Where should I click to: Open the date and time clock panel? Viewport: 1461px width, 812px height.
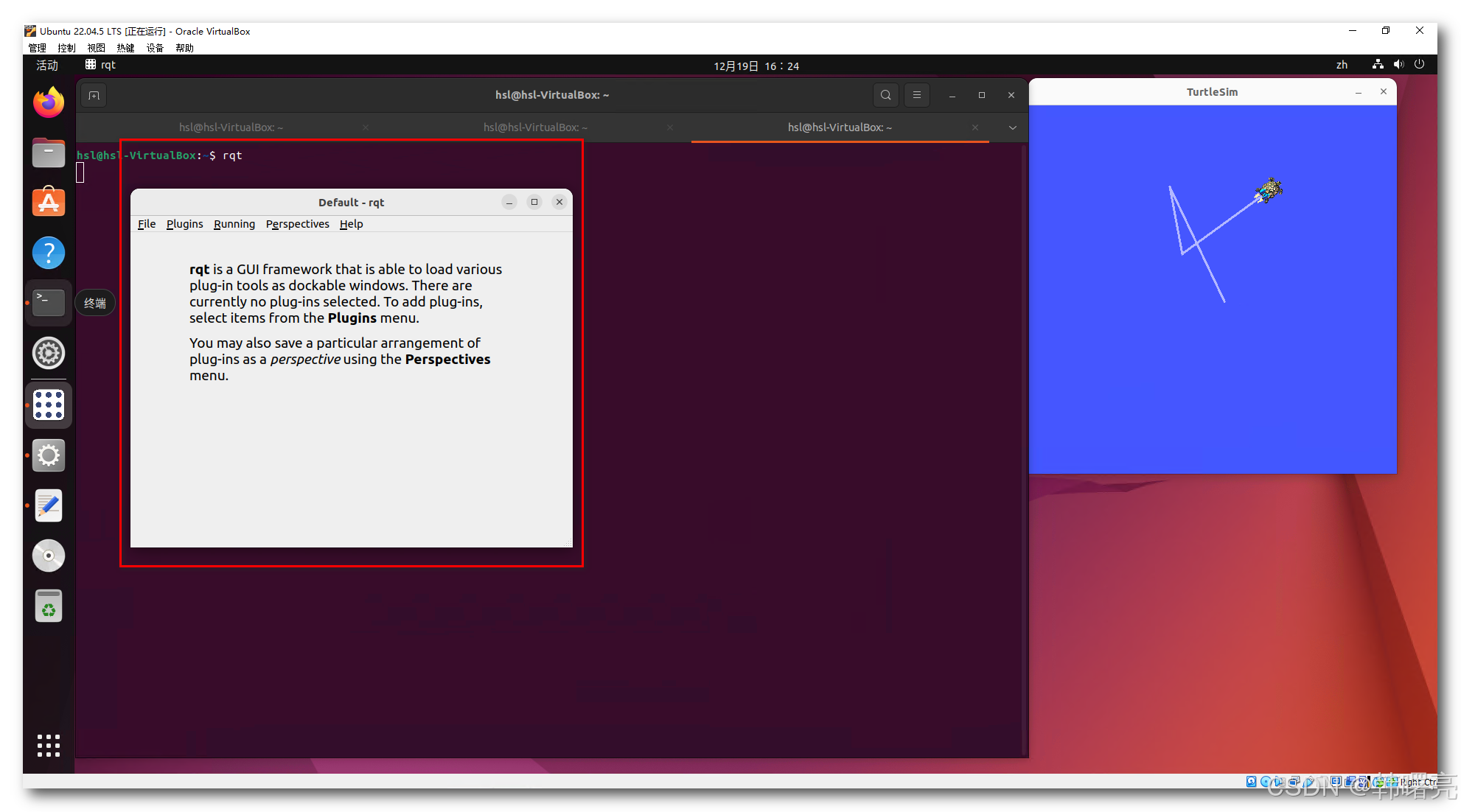[756, 66]
